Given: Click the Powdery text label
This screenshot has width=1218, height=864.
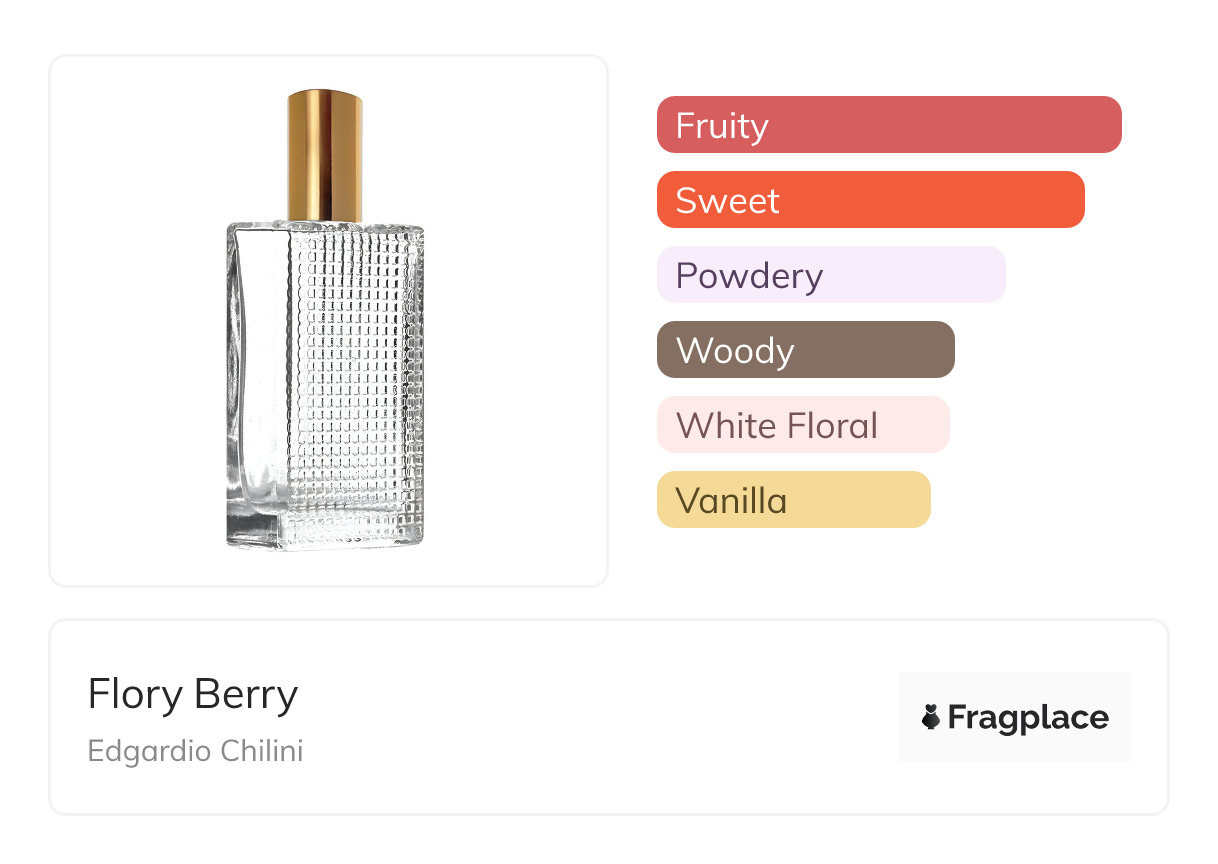Looking at the screenshot, I should coord(749,275).
